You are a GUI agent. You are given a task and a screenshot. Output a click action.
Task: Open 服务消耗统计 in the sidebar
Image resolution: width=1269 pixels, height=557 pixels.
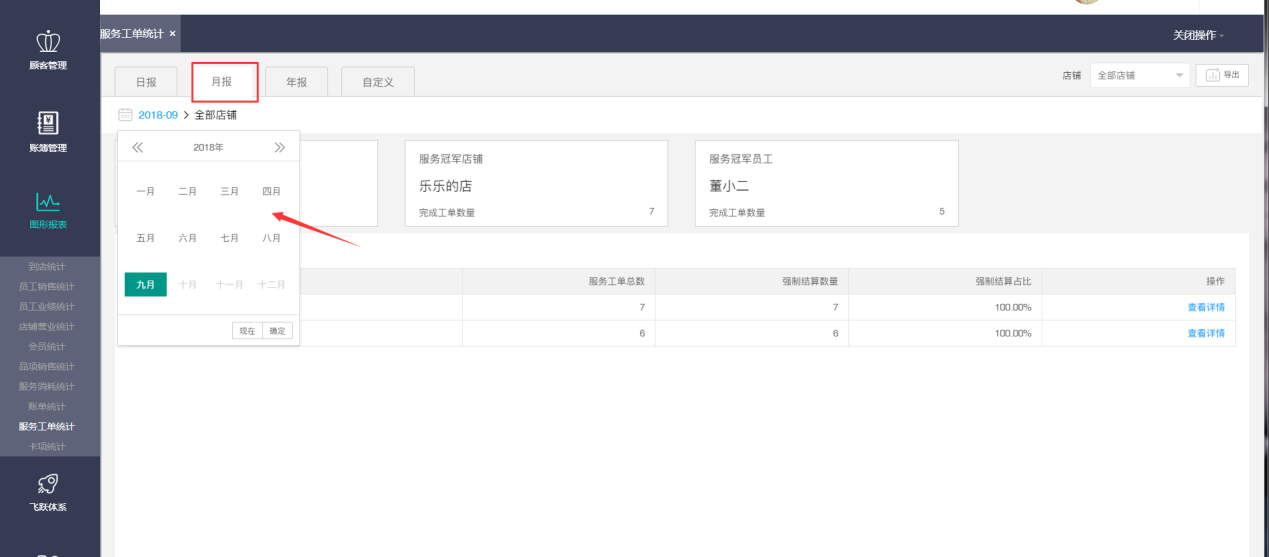click(x=47, y=386)
